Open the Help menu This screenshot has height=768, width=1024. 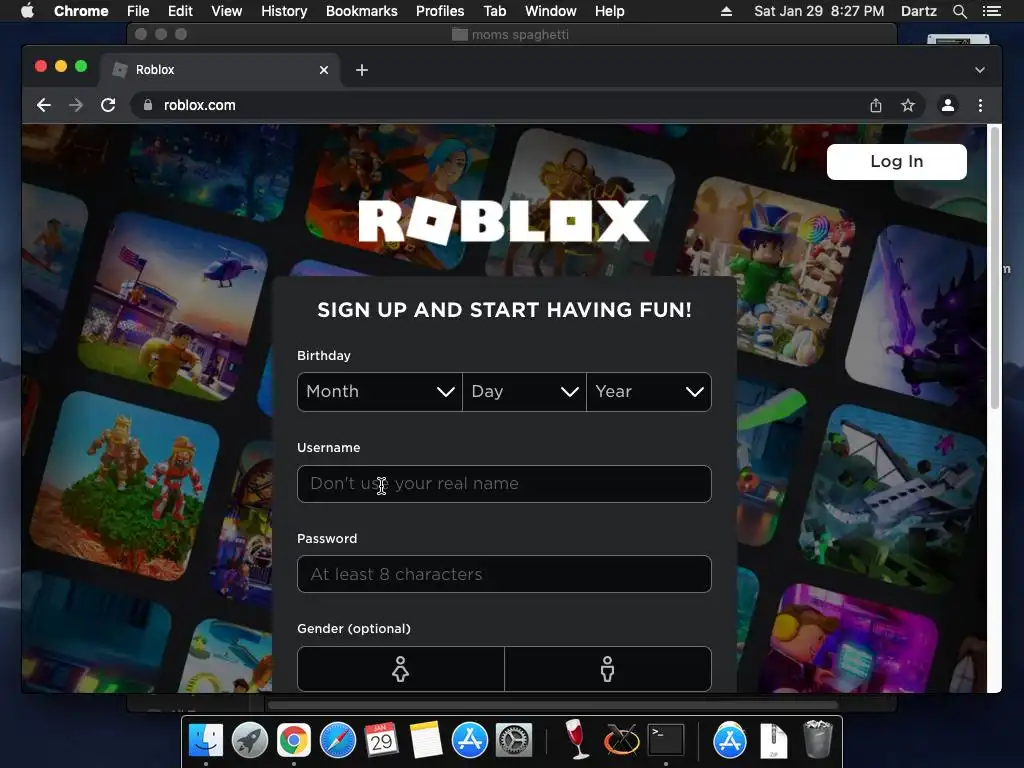tap(609, 11)
